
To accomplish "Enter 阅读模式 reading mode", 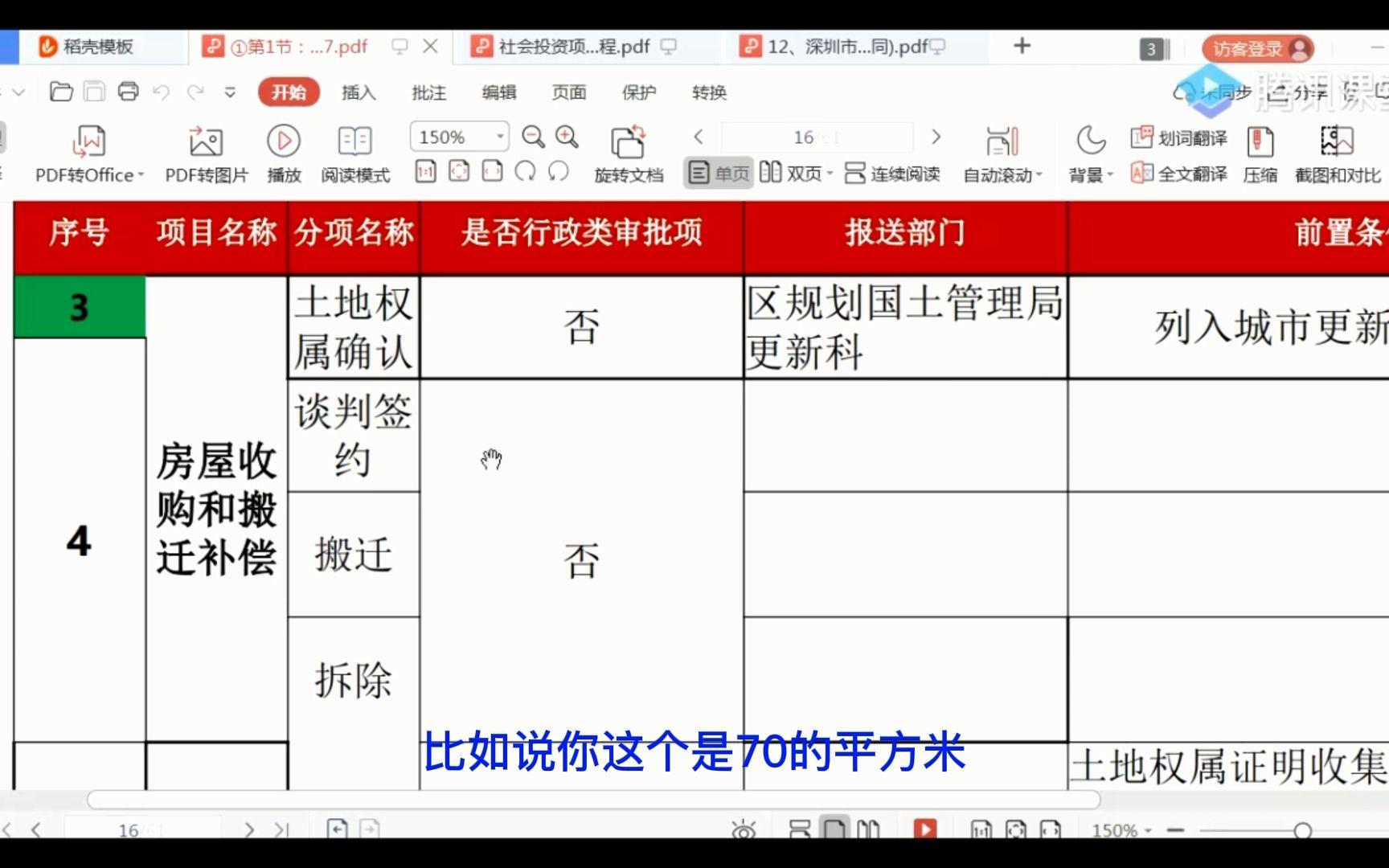I will pos(355,154).
